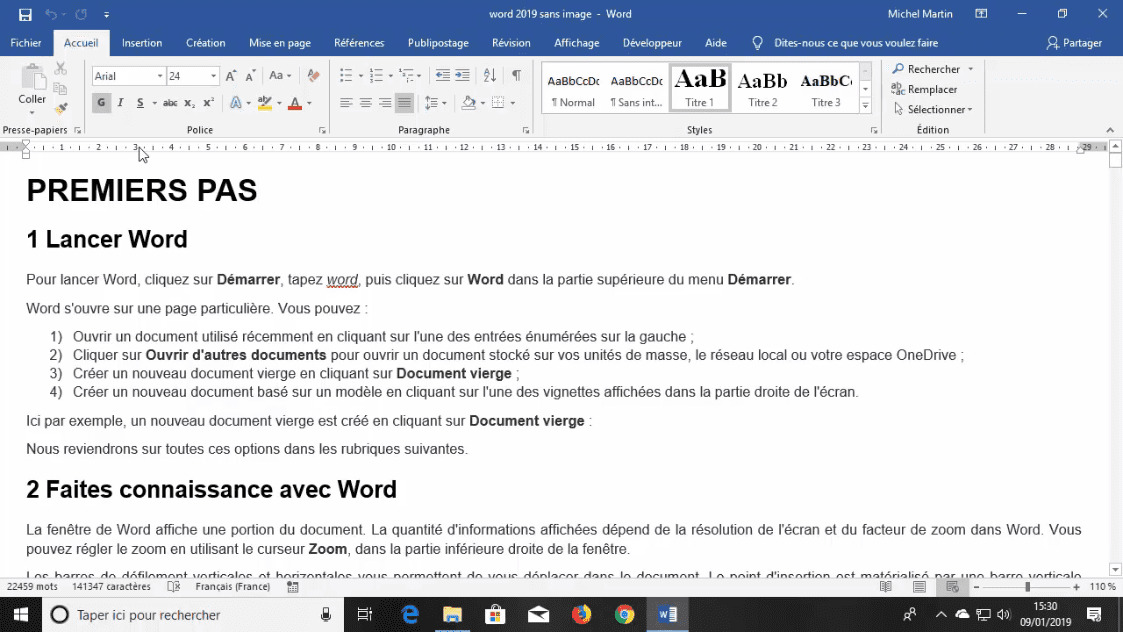Viewport: 1123px width, 632px height.
Task: Clear all formatting with the eraser icon
Action: click(x=313, y=75)
